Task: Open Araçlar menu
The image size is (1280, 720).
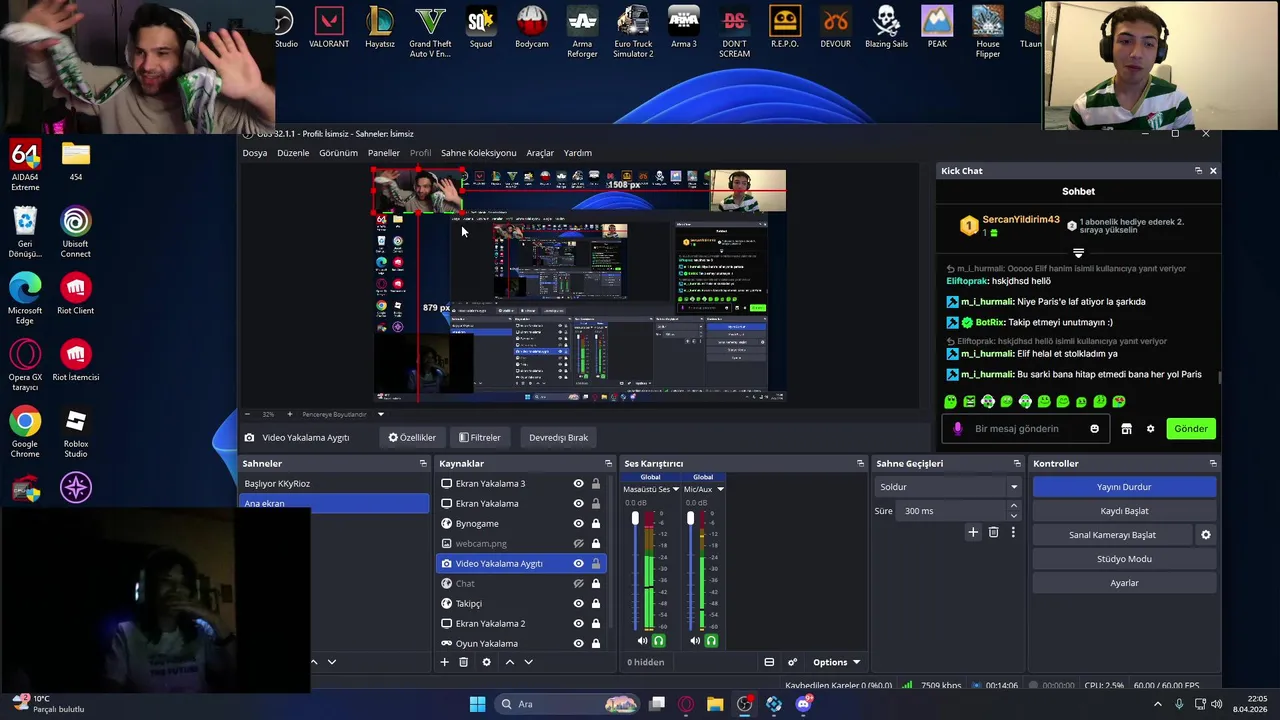Action: 540,153
